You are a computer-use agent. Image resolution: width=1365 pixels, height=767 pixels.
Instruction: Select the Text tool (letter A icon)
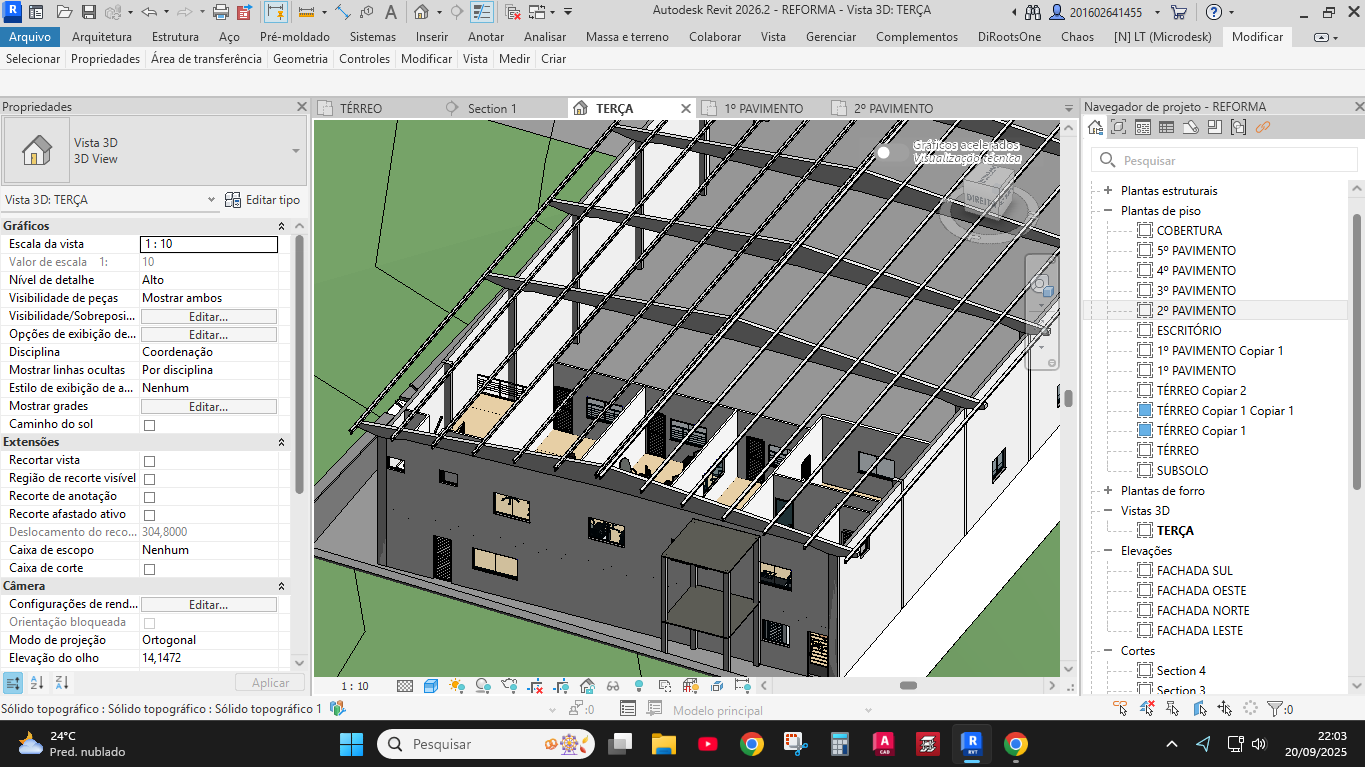coord(390,13)
